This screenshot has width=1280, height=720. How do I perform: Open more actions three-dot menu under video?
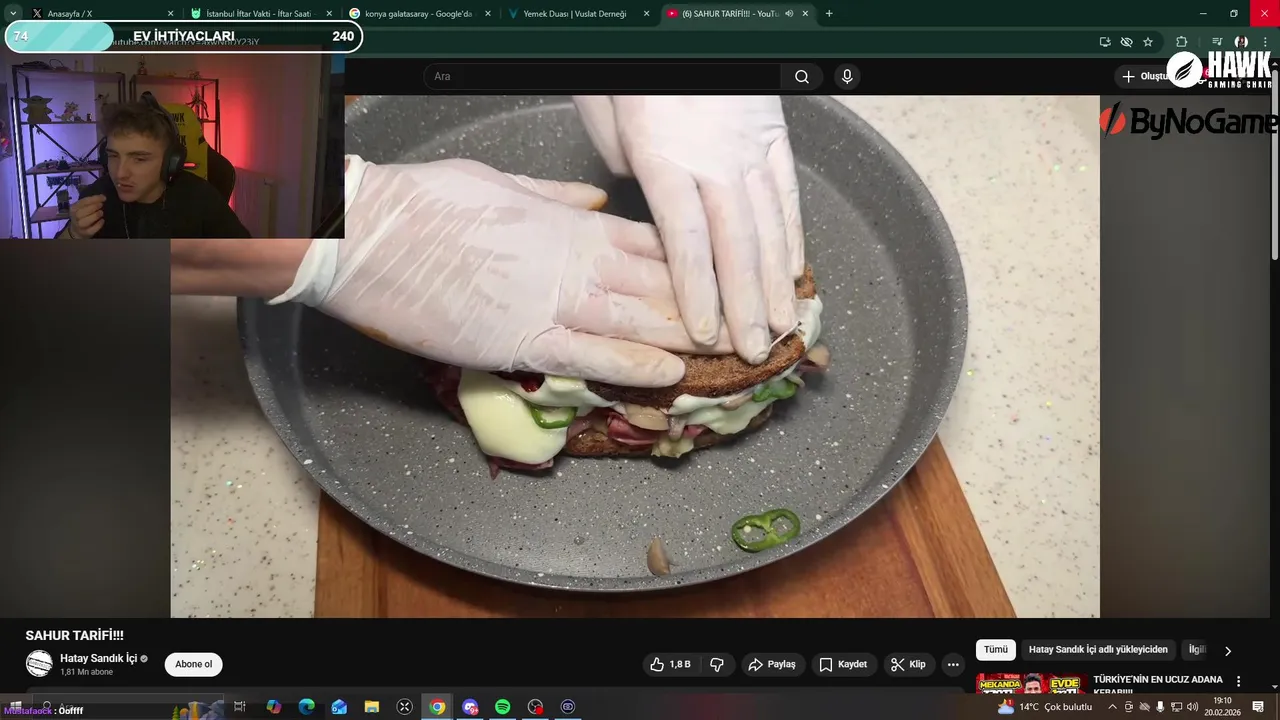coord(953,664)
